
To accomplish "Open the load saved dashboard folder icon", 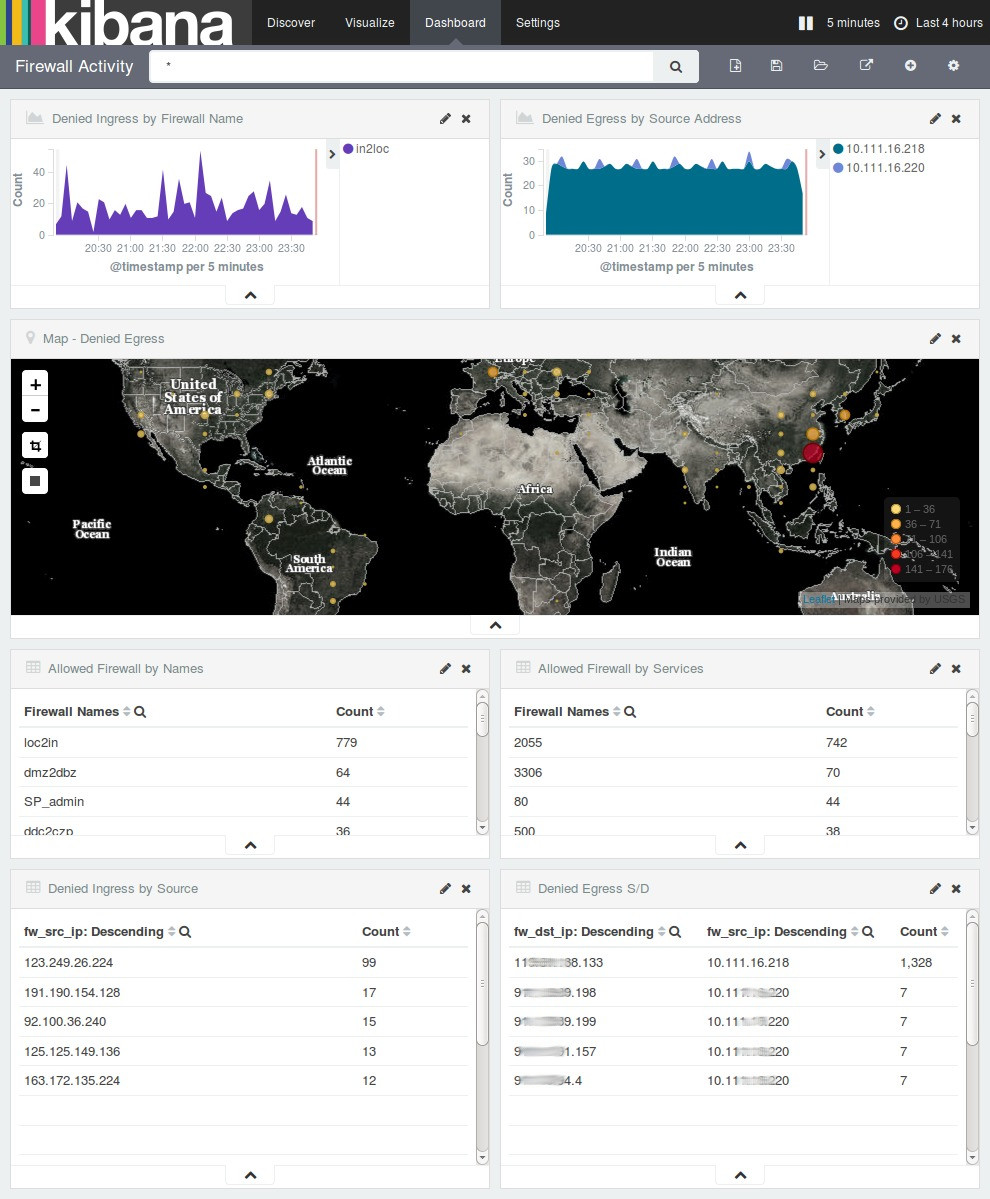I will coord(821,66).
